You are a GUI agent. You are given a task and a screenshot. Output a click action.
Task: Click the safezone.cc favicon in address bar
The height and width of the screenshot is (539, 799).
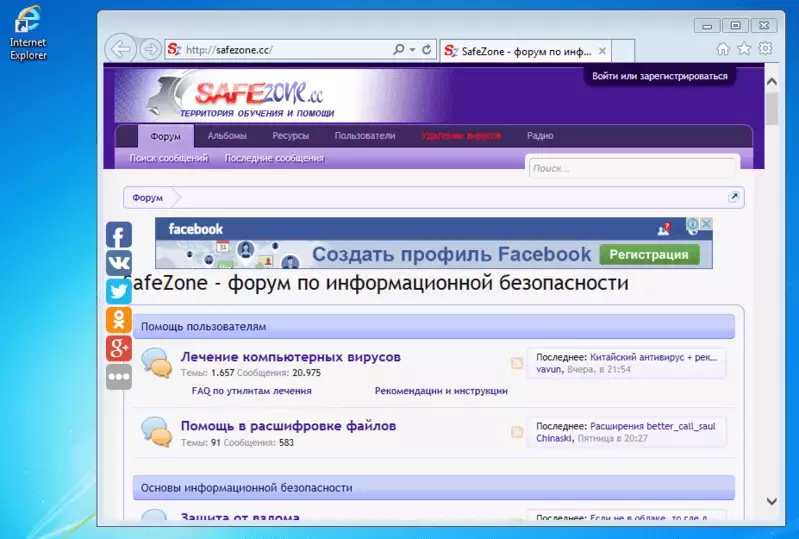(x=174, y=49)
